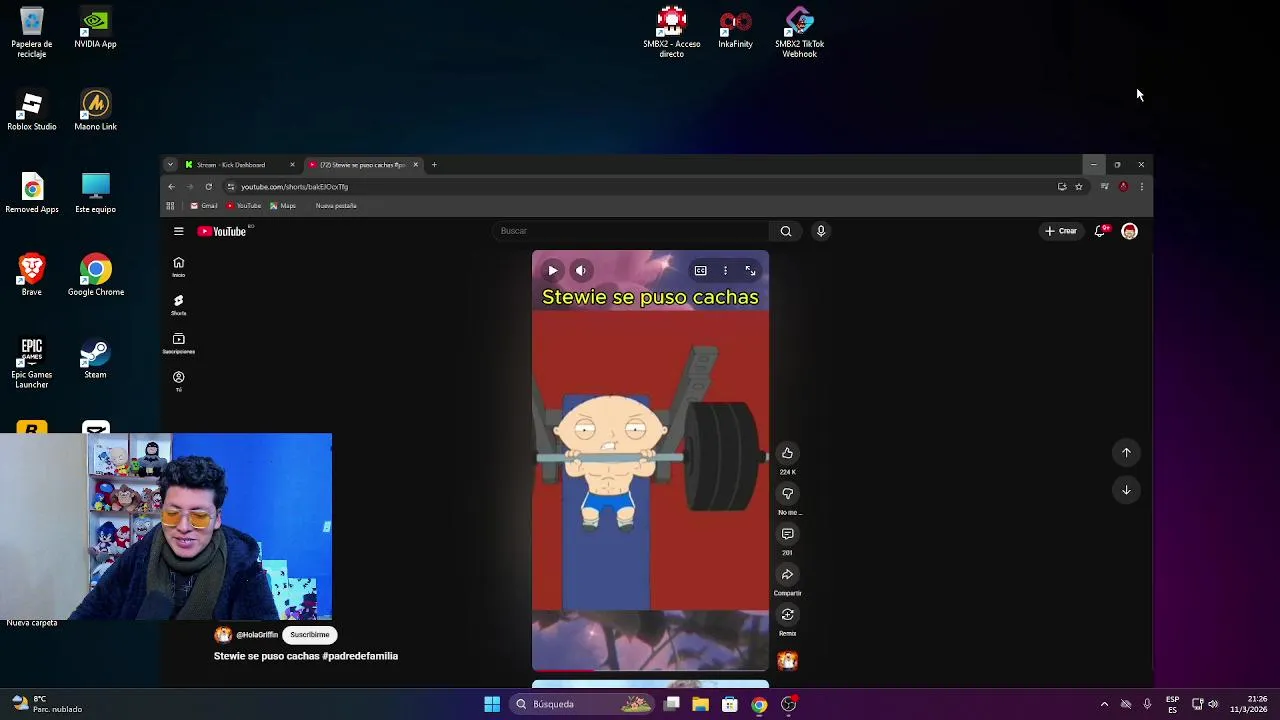Screen dimensions: 1280x720
Task: Open the Maps bookmark
Action: click(283, 206)
